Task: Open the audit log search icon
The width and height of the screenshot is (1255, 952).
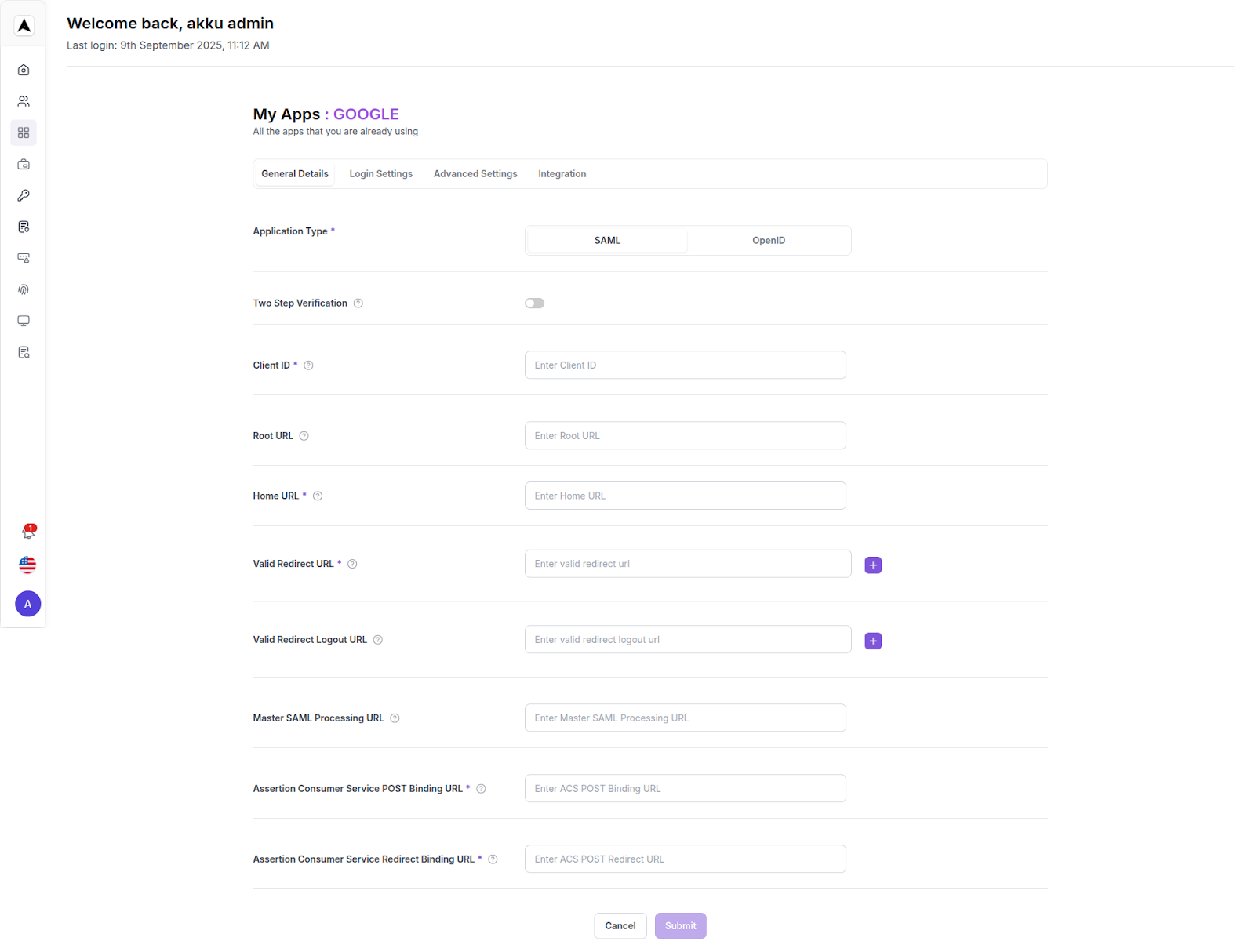Action: pos(24,352)
